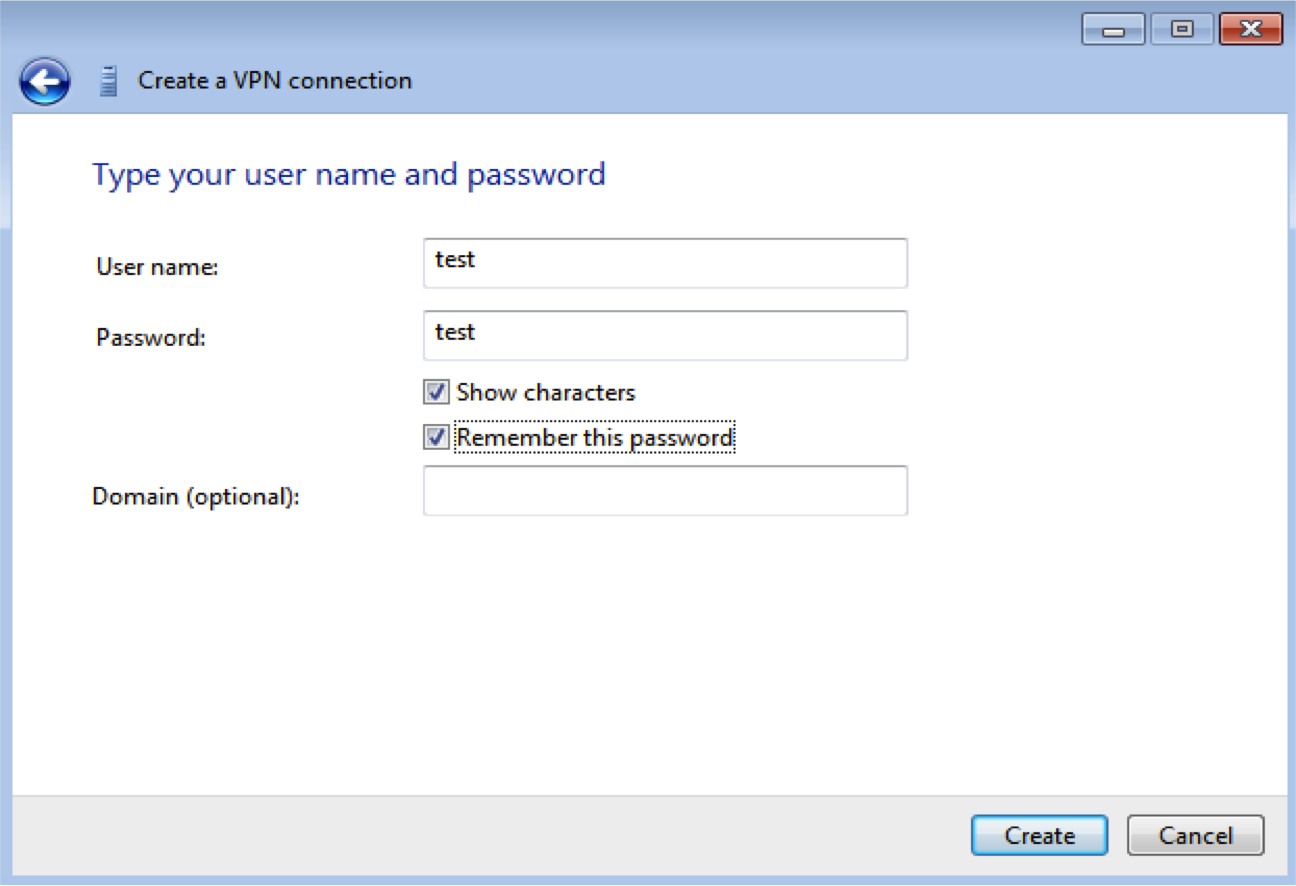Click the "Create a VPN connection" title text
Viewport: 1296px width, 886px height.
click(x=275, y=80)
